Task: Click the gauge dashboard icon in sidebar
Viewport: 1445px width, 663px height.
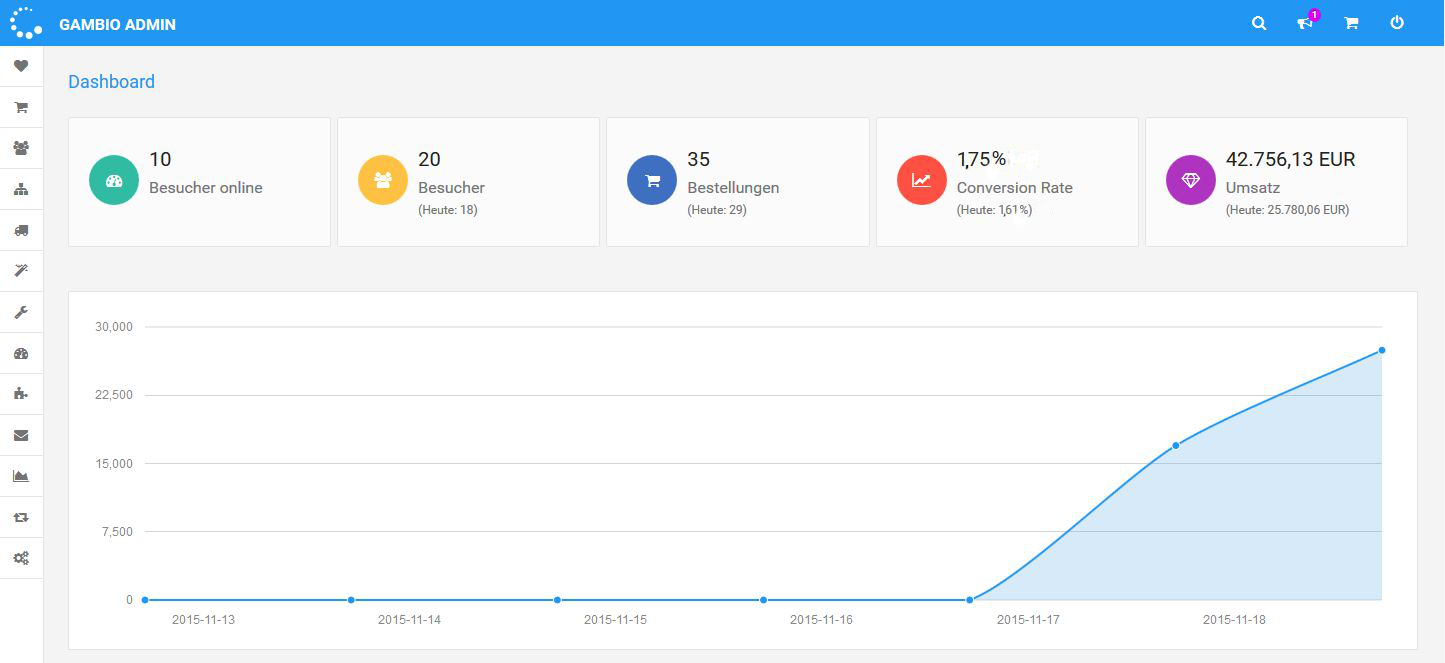Action: [x=21, y=353]
